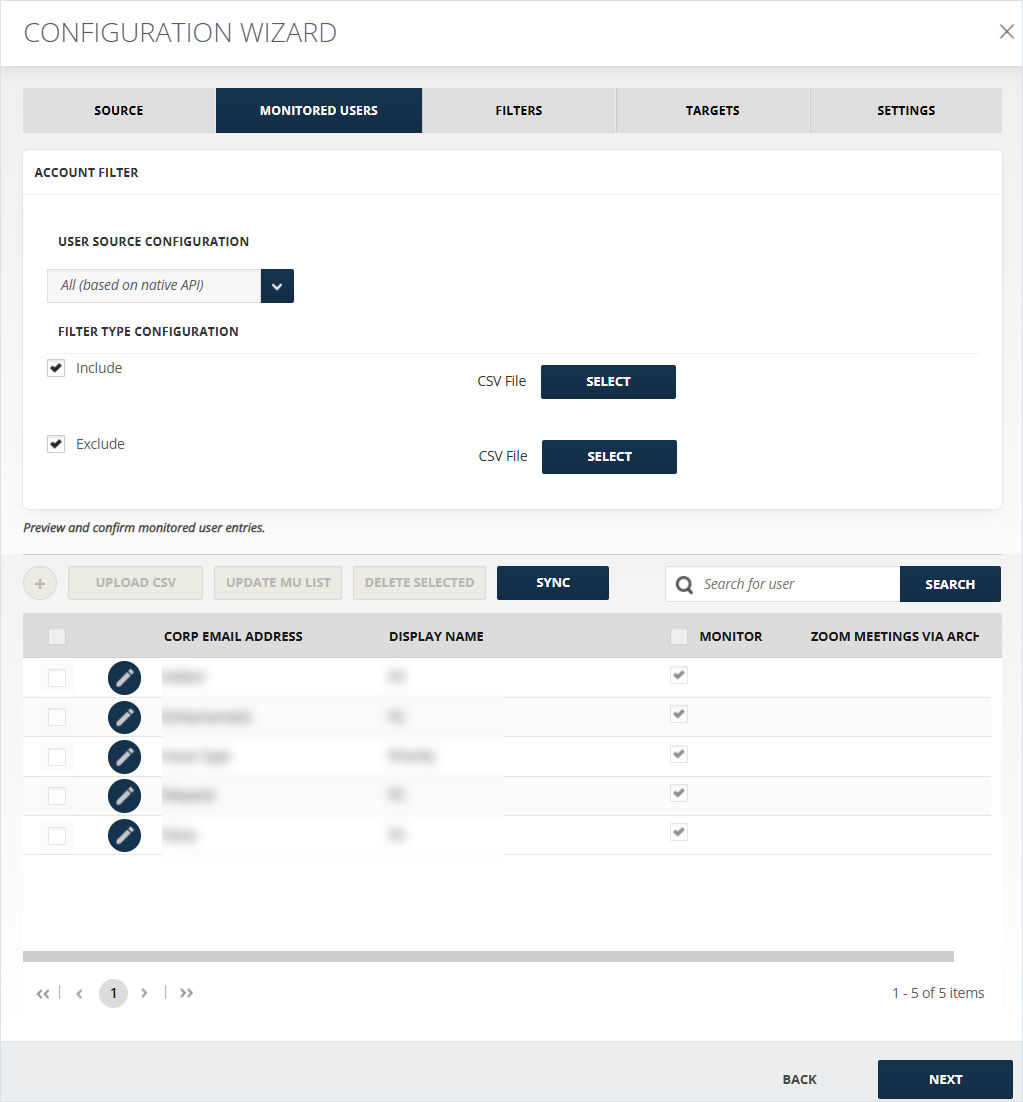The image size is (1023, 1102).
Task: Go to the next page with the single-right arrow
Action: (144, 993)
